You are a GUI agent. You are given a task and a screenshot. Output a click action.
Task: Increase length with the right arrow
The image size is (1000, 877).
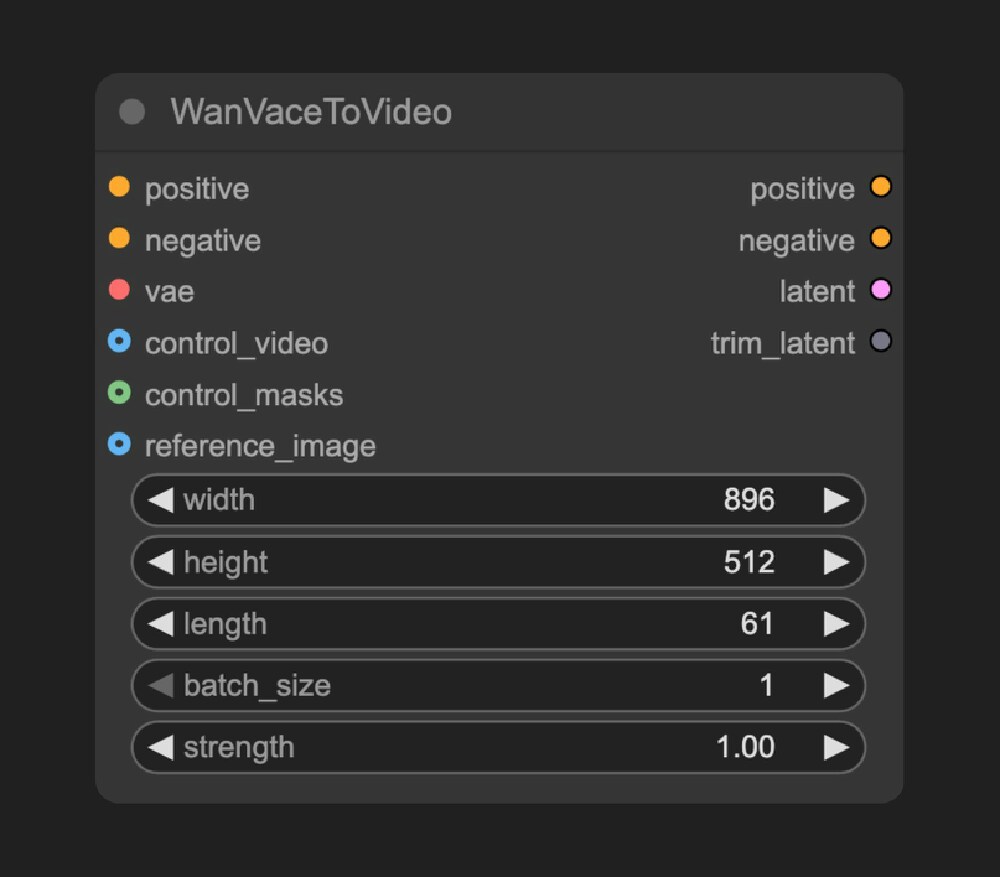coord(836,624)
